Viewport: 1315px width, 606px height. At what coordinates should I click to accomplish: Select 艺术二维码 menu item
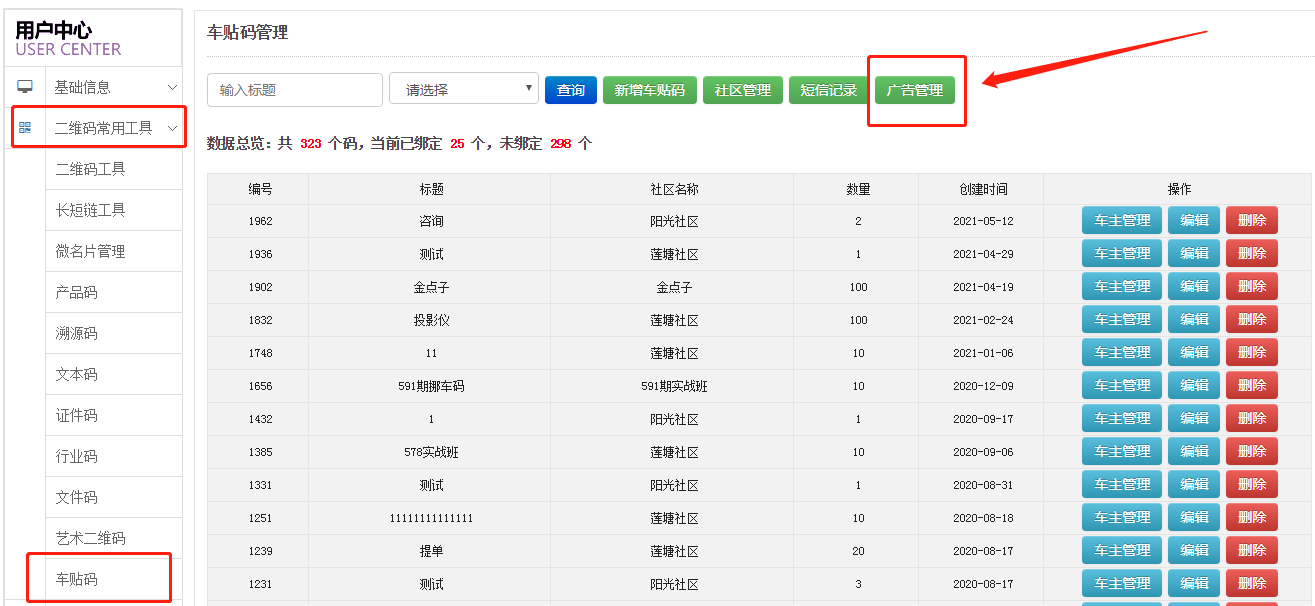tap(90, 538)
